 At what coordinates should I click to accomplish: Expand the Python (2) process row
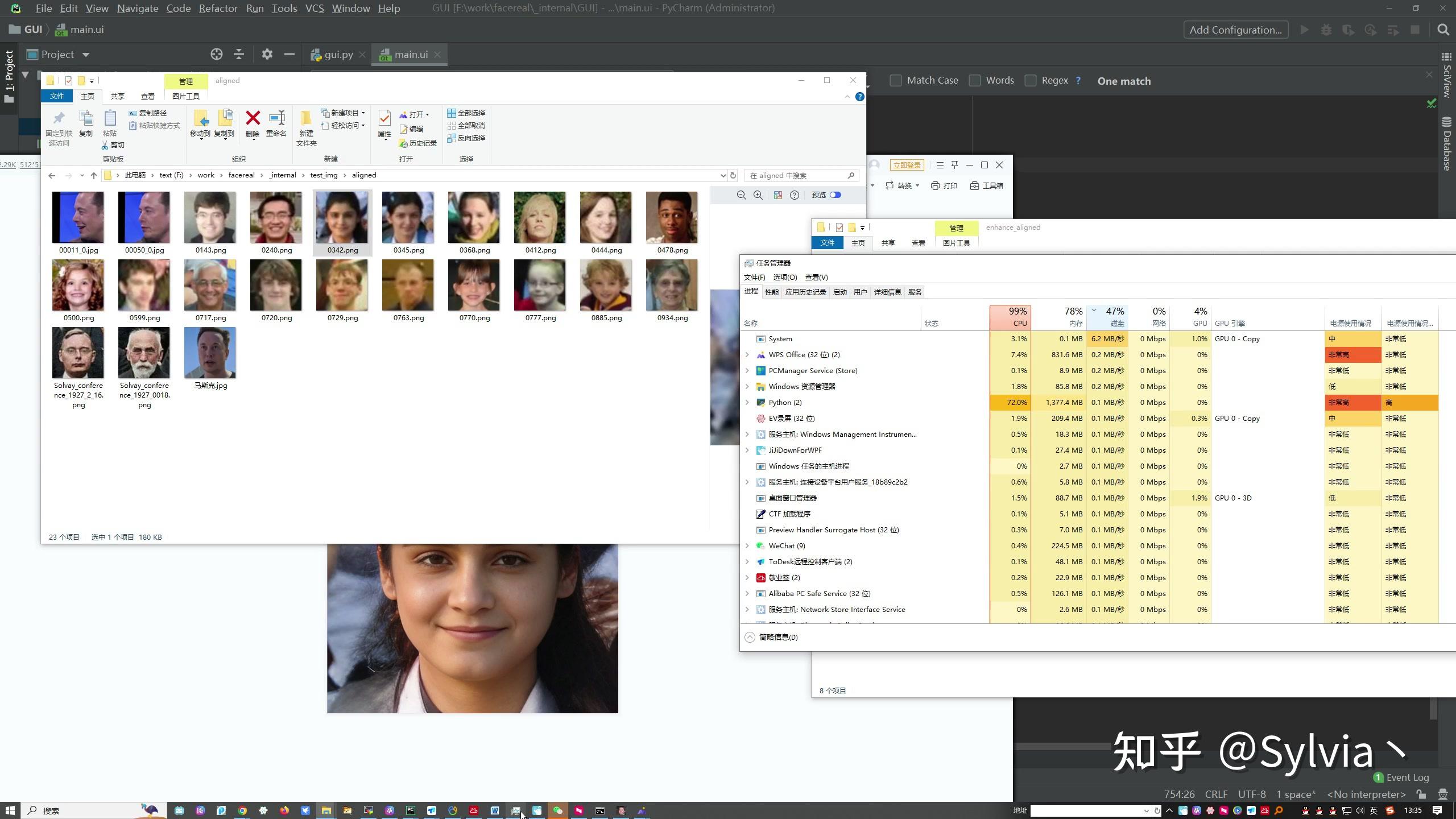(x=747, y=403)
